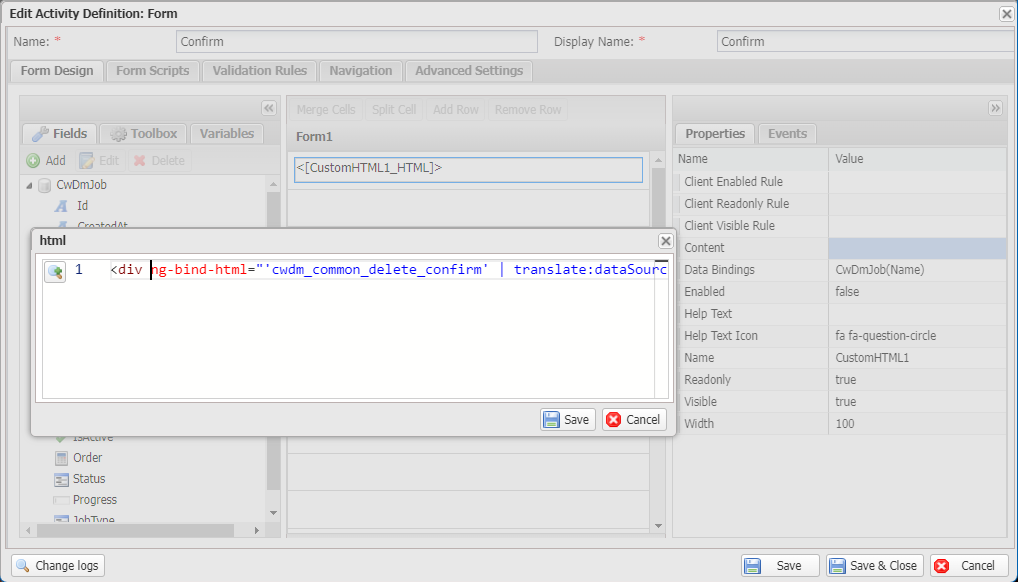Image resolution: width=1018 pixels, height=582 pixels.
Task: Open the Validation Rules tab
Action: coord(259,71)
